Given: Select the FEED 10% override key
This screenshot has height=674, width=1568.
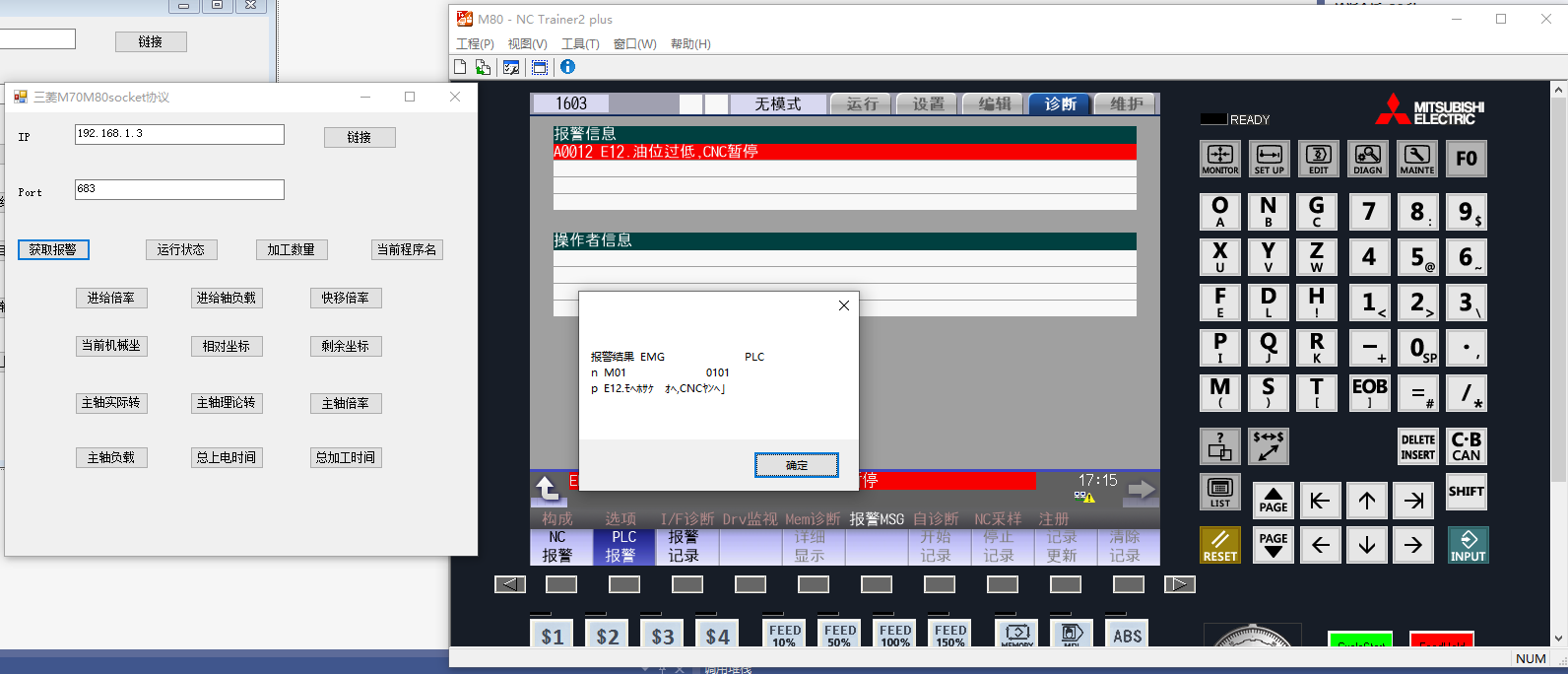Looking at the screenshot, I should tap(784, 635).
